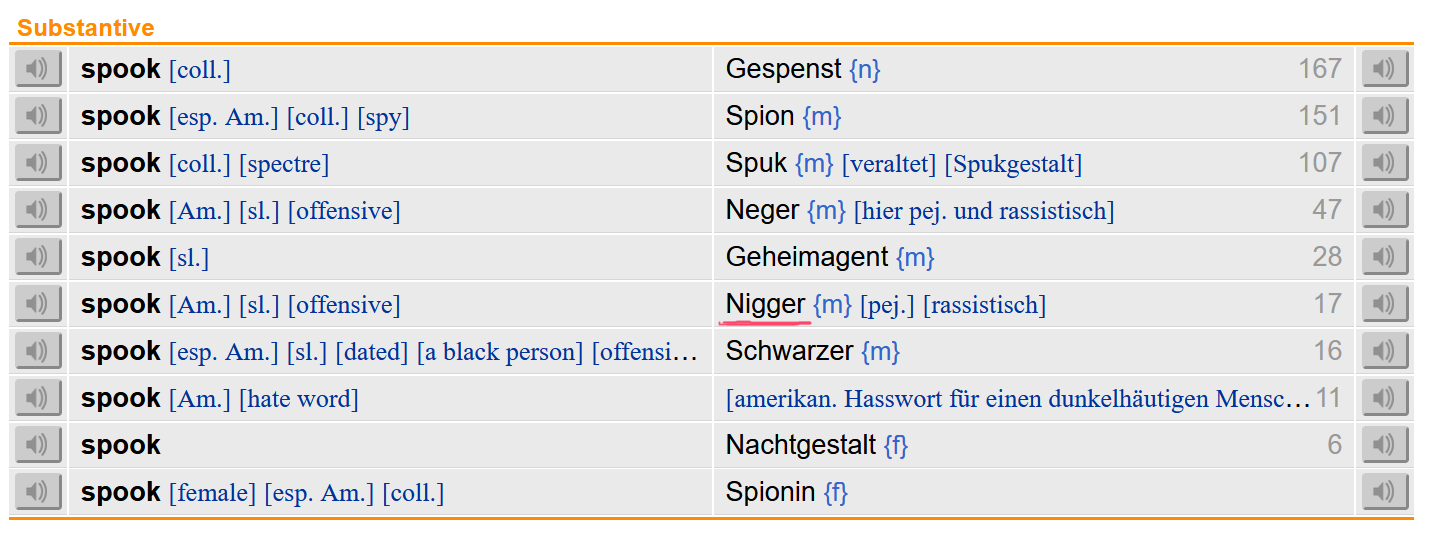Click the [spectre] tag beside spook
The image size is (1440, 543).
click(x=284, y=164)
